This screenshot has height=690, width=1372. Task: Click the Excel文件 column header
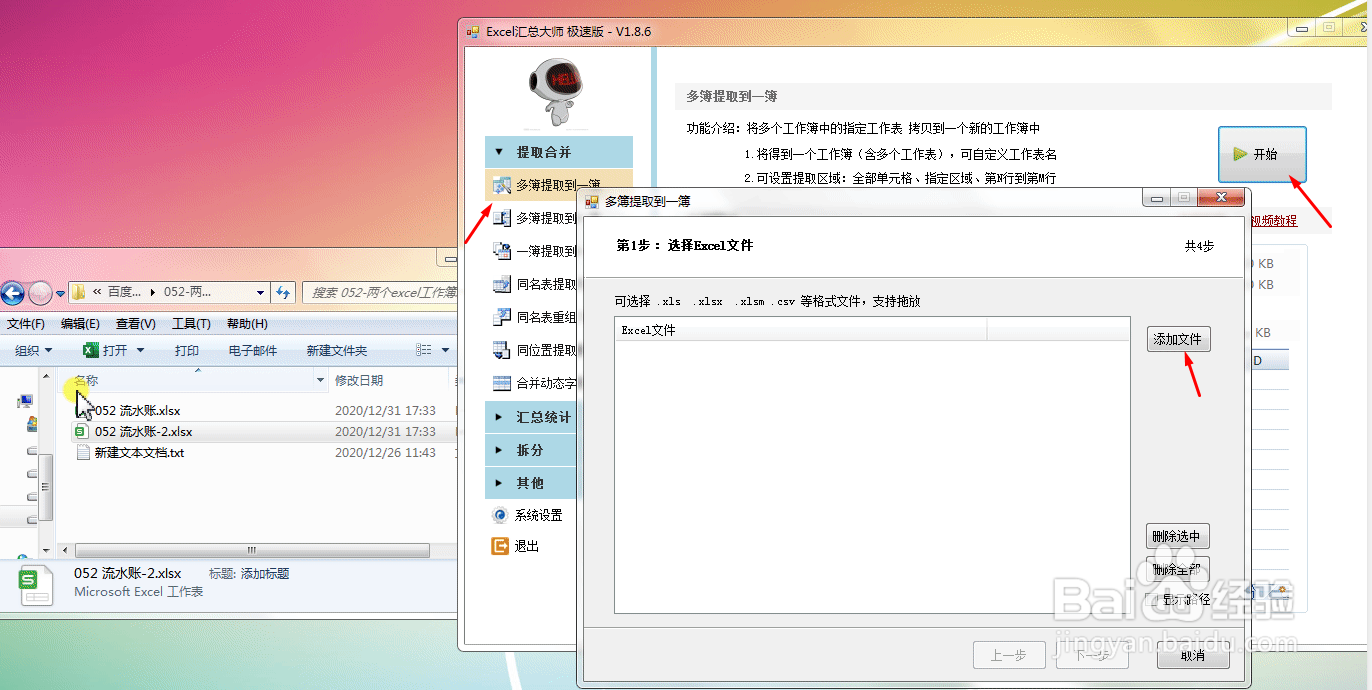801,329
